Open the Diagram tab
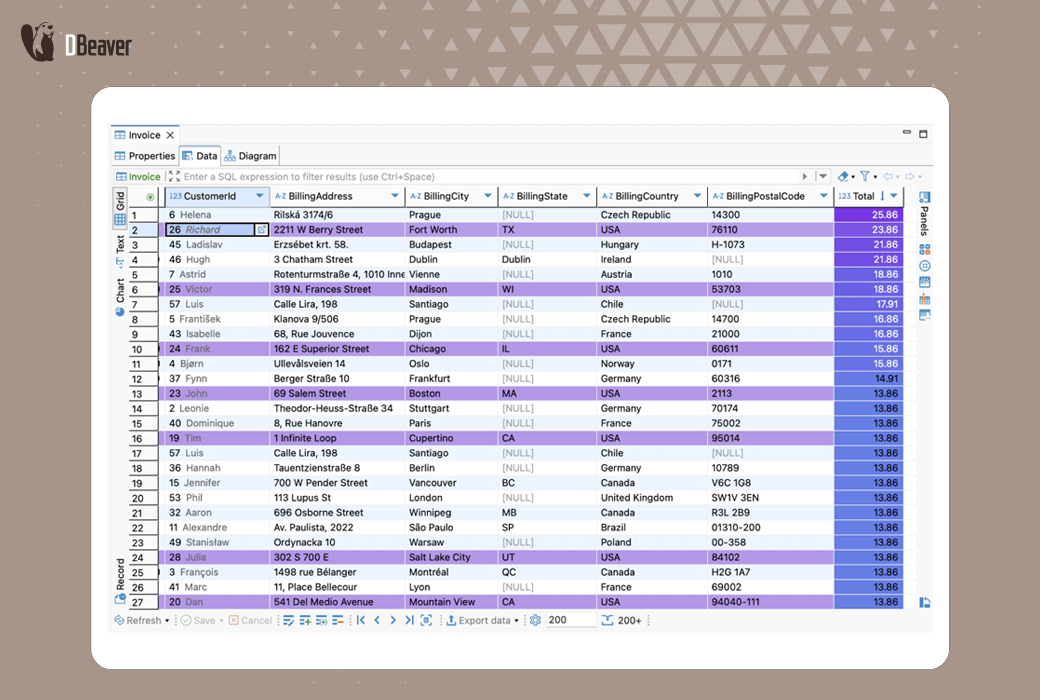This screenshot has height=700, width=1040. coord(251,155)
